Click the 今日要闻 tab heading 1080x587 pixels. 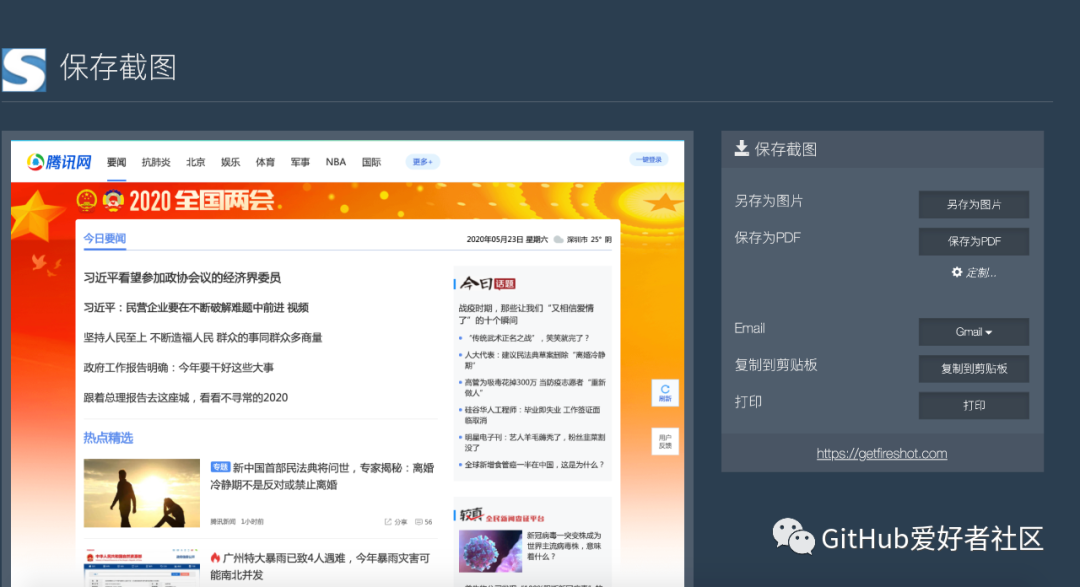coord(105,238)
